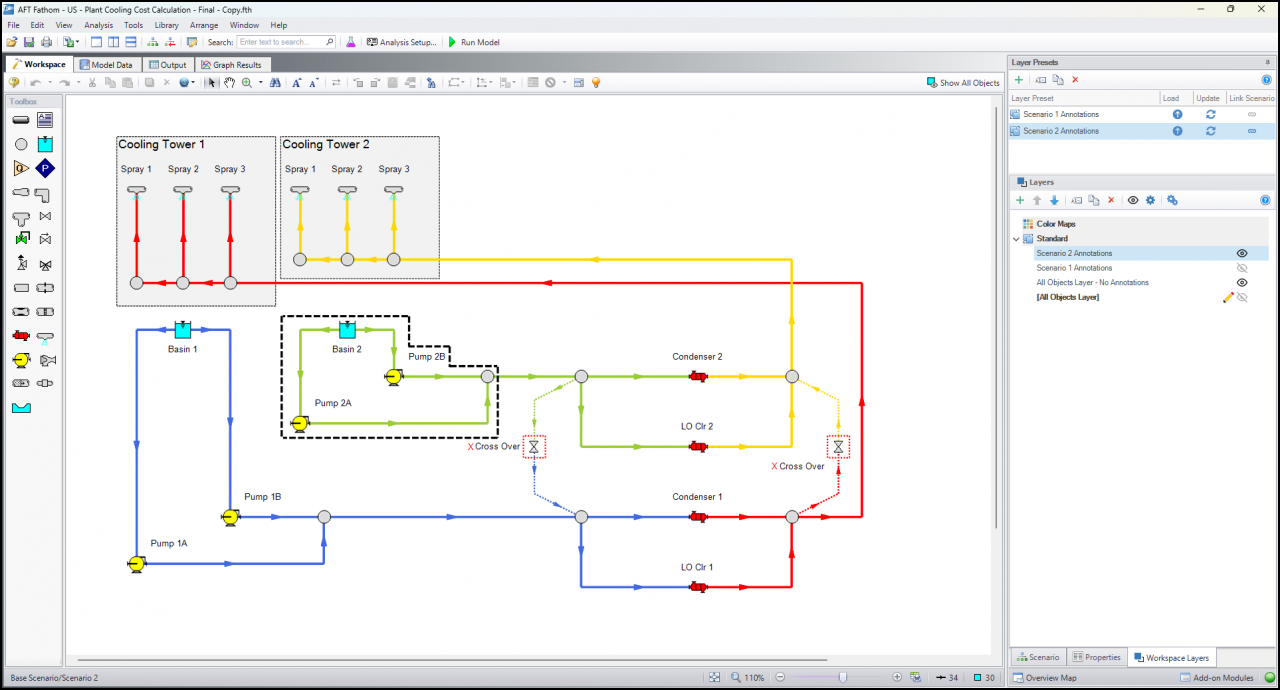Open the Scenario panel tab
The height and width of the screenshot is (690, 1280).
(1037, 657)
